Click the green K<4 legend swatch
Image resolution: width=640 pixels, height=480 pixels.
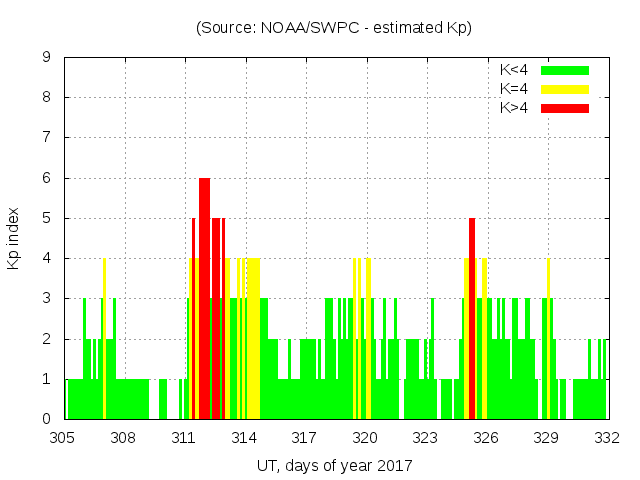click(x=565, y=70)
